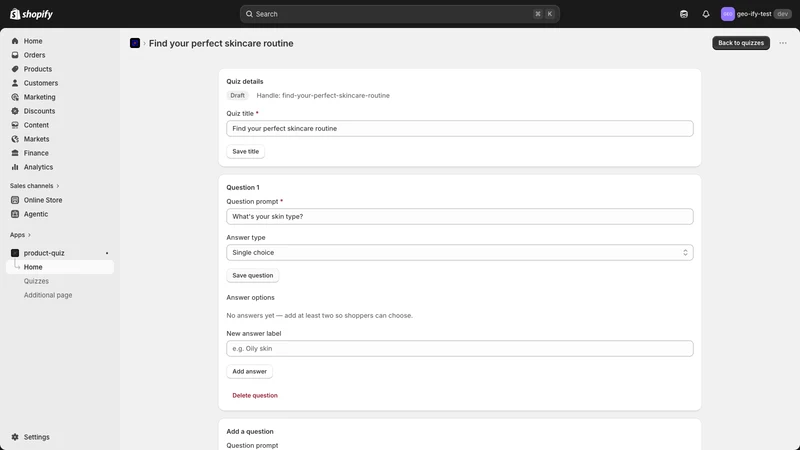Open the more actions ellipsis menu

(783, 43)
